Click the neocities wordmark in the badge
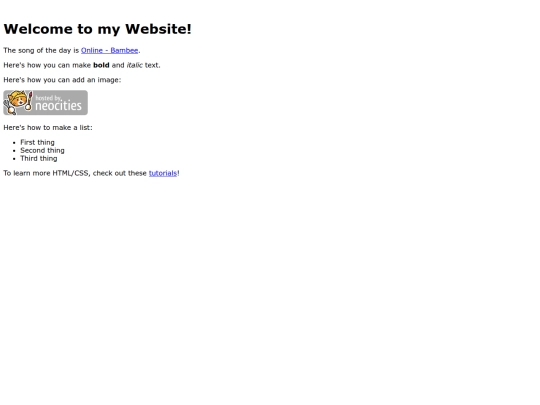 59,105
